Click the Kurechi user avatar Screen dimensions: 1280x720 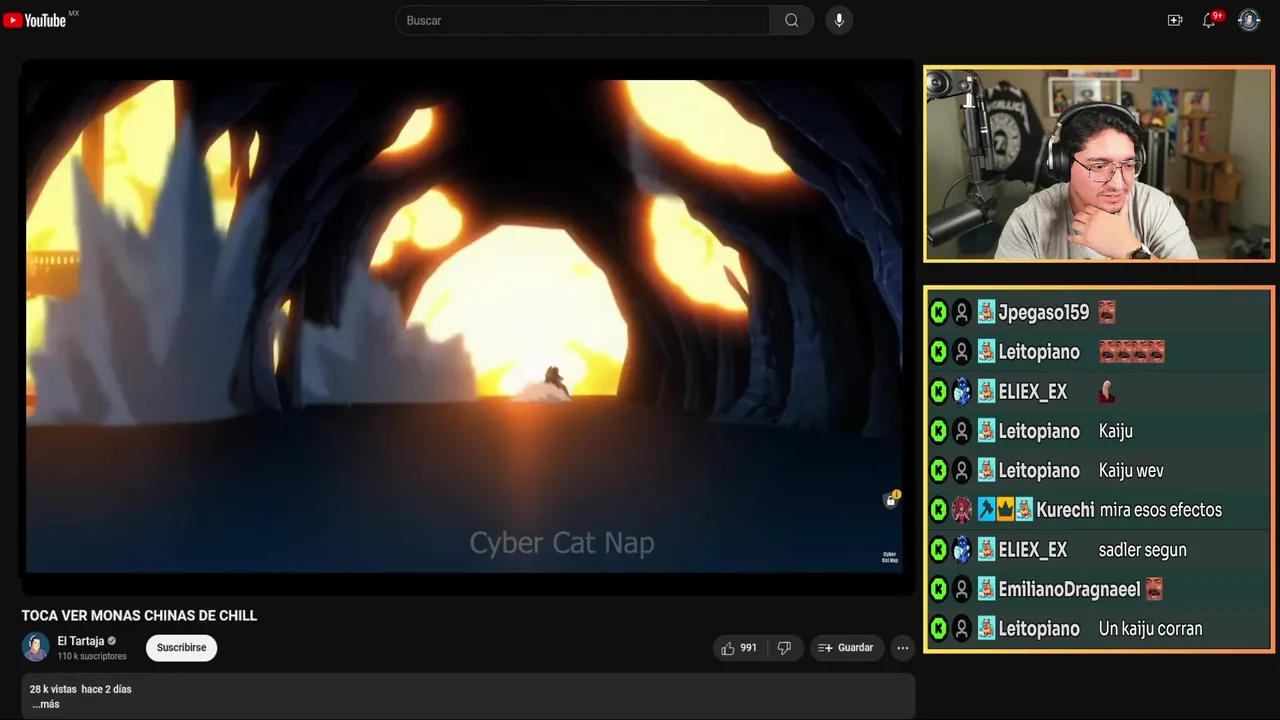(962, 510)
